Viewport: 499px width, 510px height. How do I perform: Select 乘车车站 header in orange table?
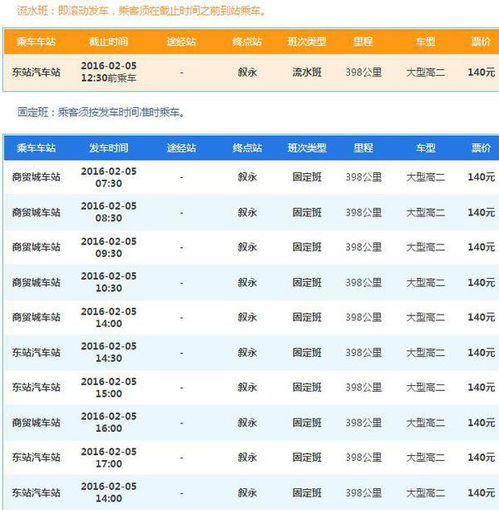(x=36, y=42)
